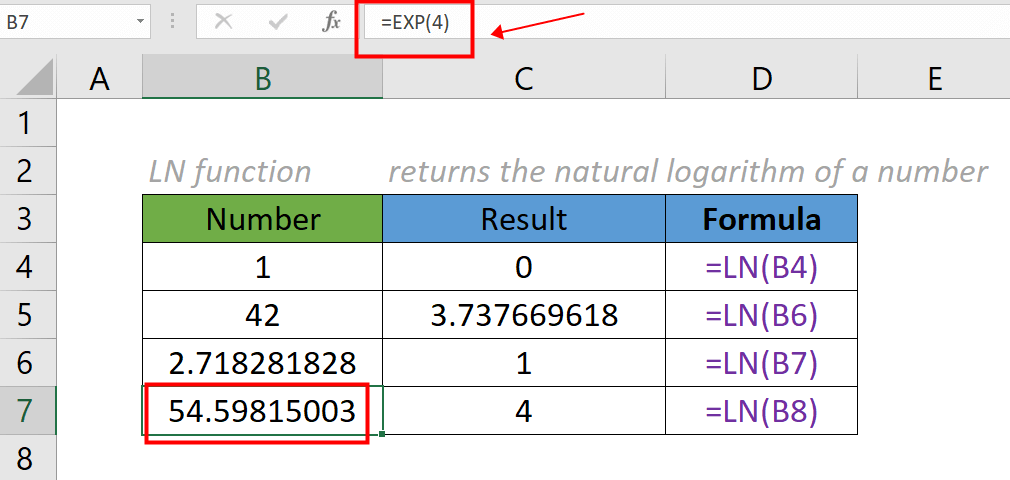Click the green Number header cell

tap(262, 219)
